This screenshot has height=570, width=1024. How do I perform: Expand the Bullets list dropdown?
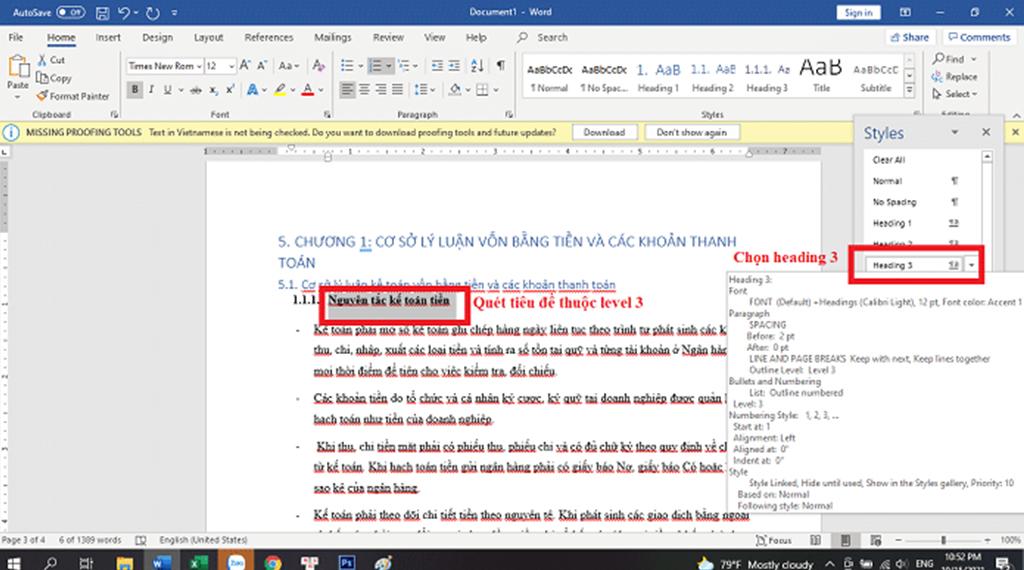[360, 65]
